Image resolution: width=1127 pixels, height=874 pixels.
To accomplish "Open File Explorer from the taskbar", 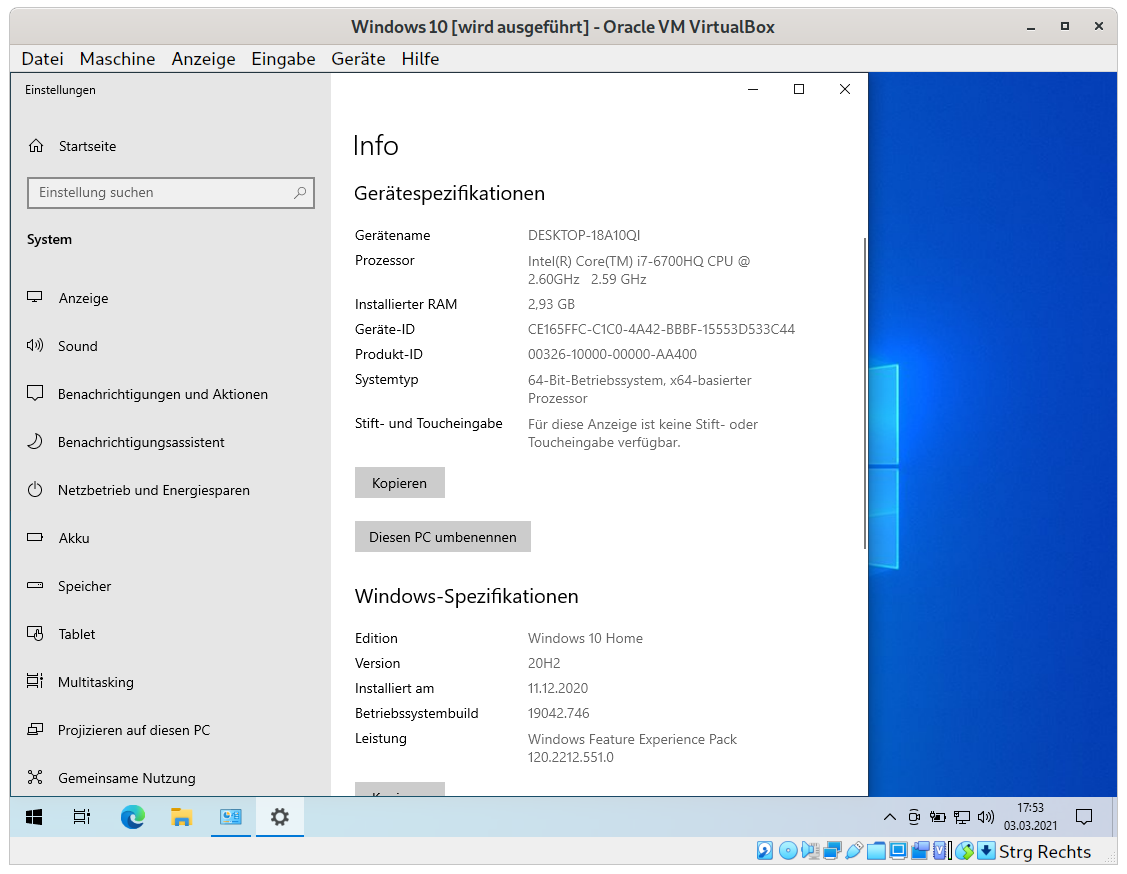I will coord(181,817).
